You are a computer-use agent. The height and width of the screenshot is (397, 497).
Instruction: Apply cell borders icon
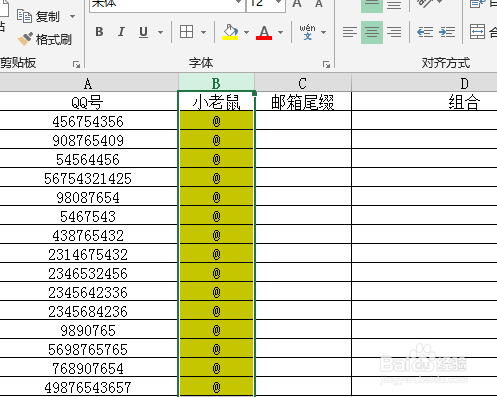[x=186, y=32]
